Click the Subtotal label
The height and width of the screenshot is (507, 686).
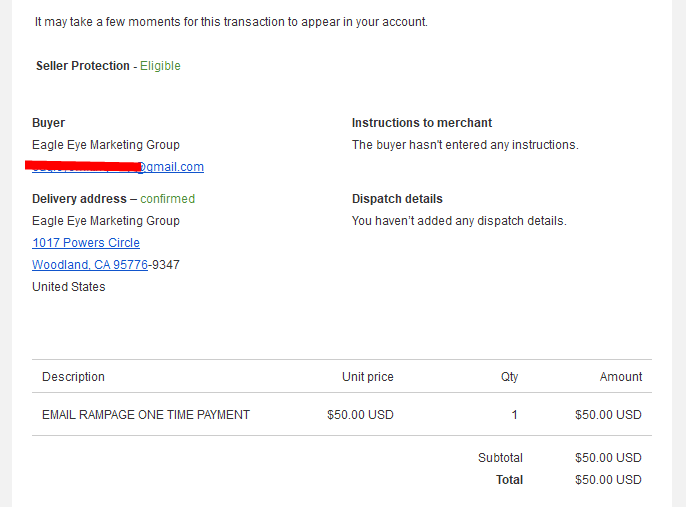(x=500, y=458)
